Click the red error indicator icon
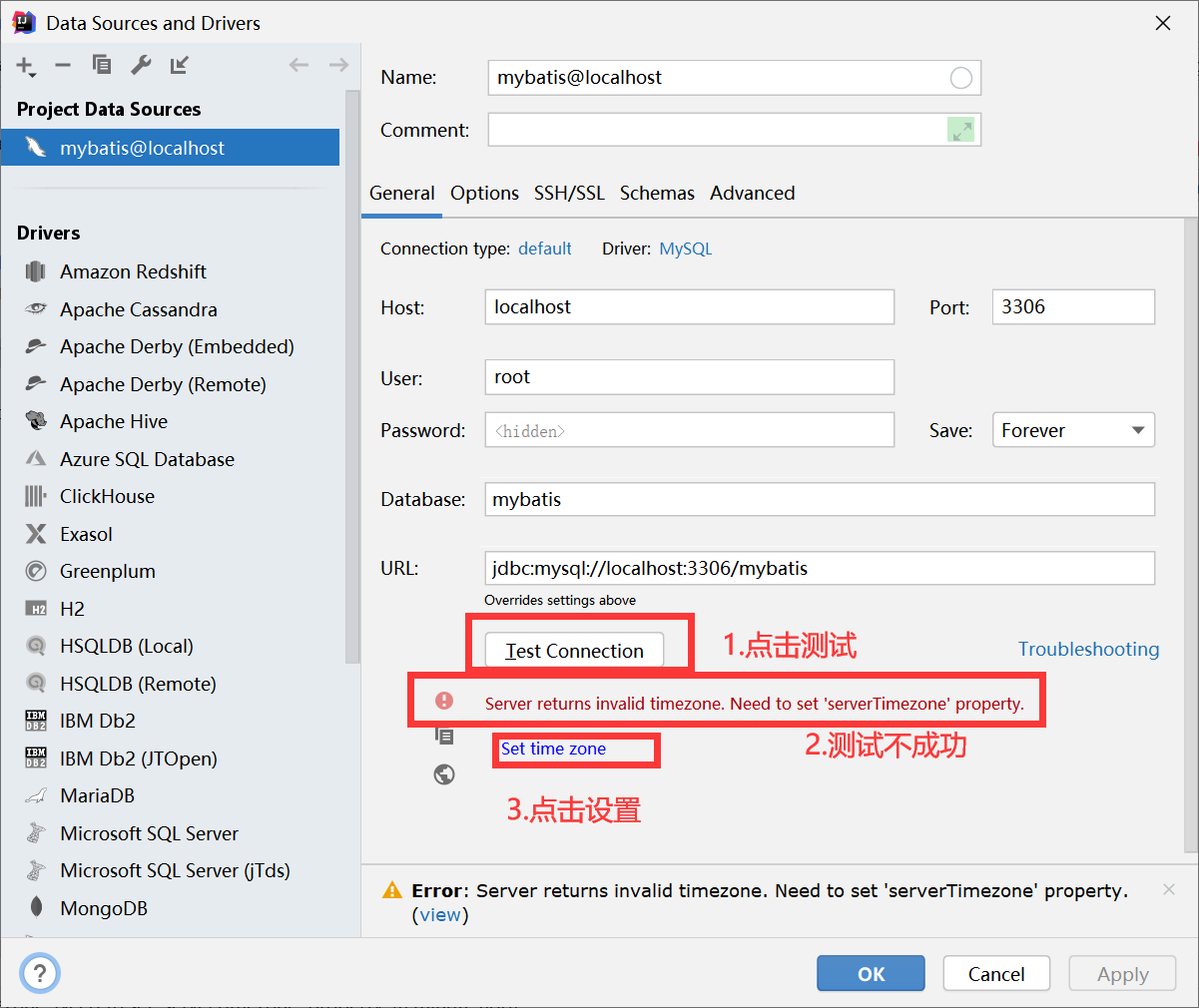1199x1008 pixels. (x=444, y=701)
